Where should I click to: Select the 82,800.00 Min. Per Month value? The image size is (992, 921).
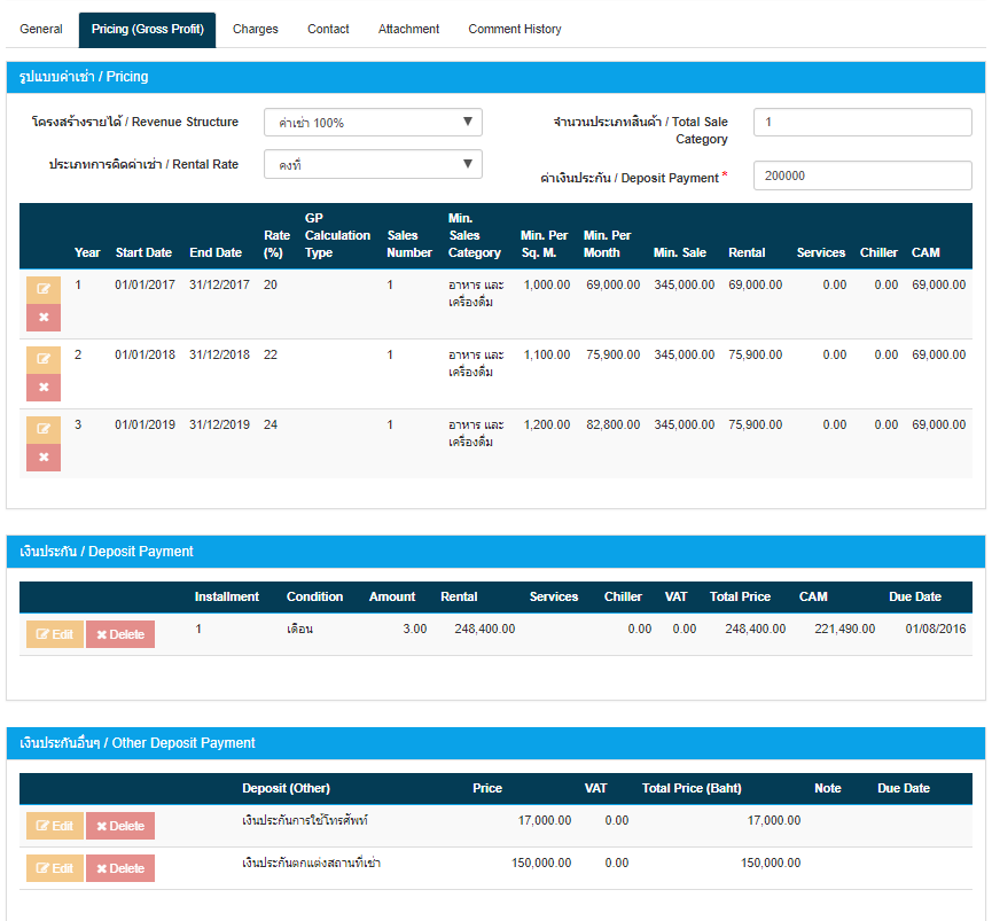coord(613,425)
